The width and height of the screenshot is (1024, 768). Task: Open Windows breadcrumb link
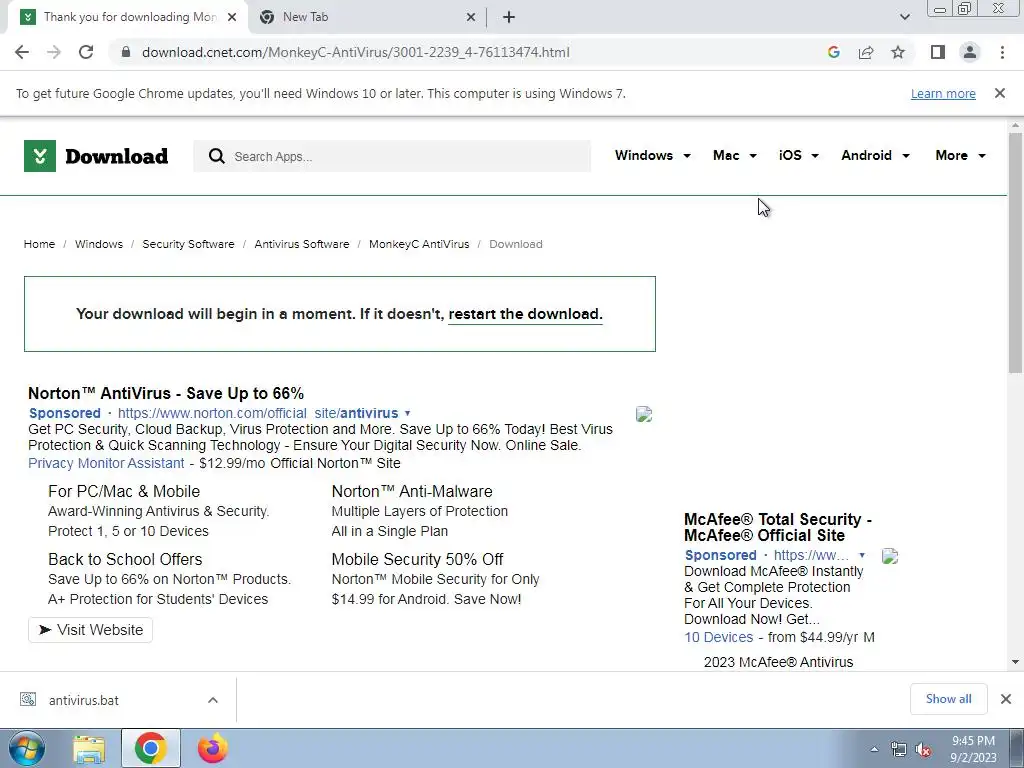[x=99, y=244]
